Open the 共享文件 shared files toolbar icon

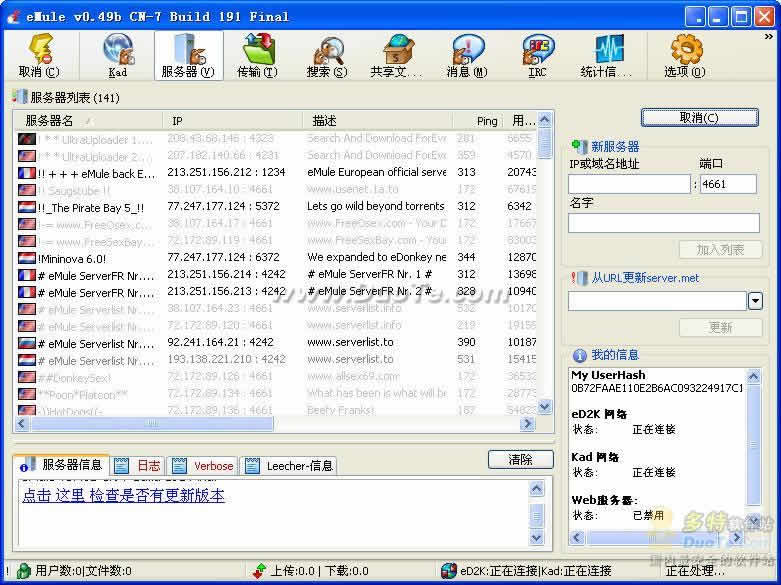coord(397,55)
